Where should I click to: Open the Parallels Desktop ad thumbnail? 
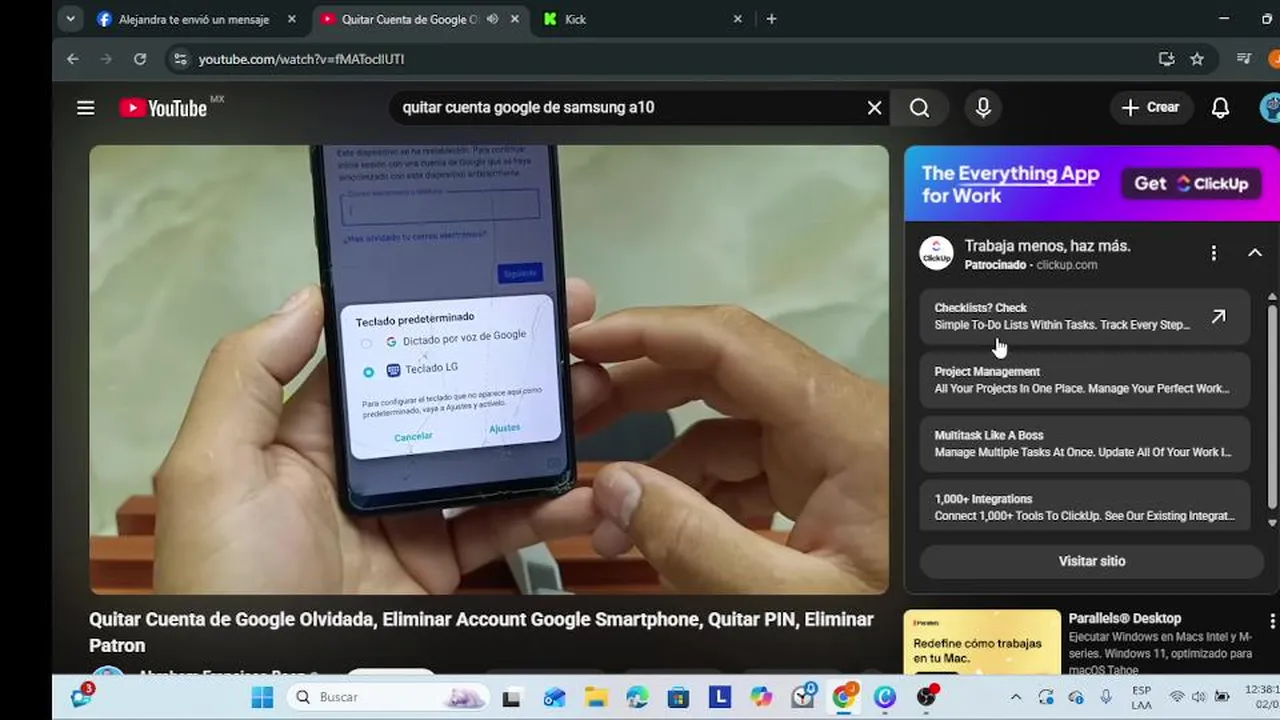(982, 642)
